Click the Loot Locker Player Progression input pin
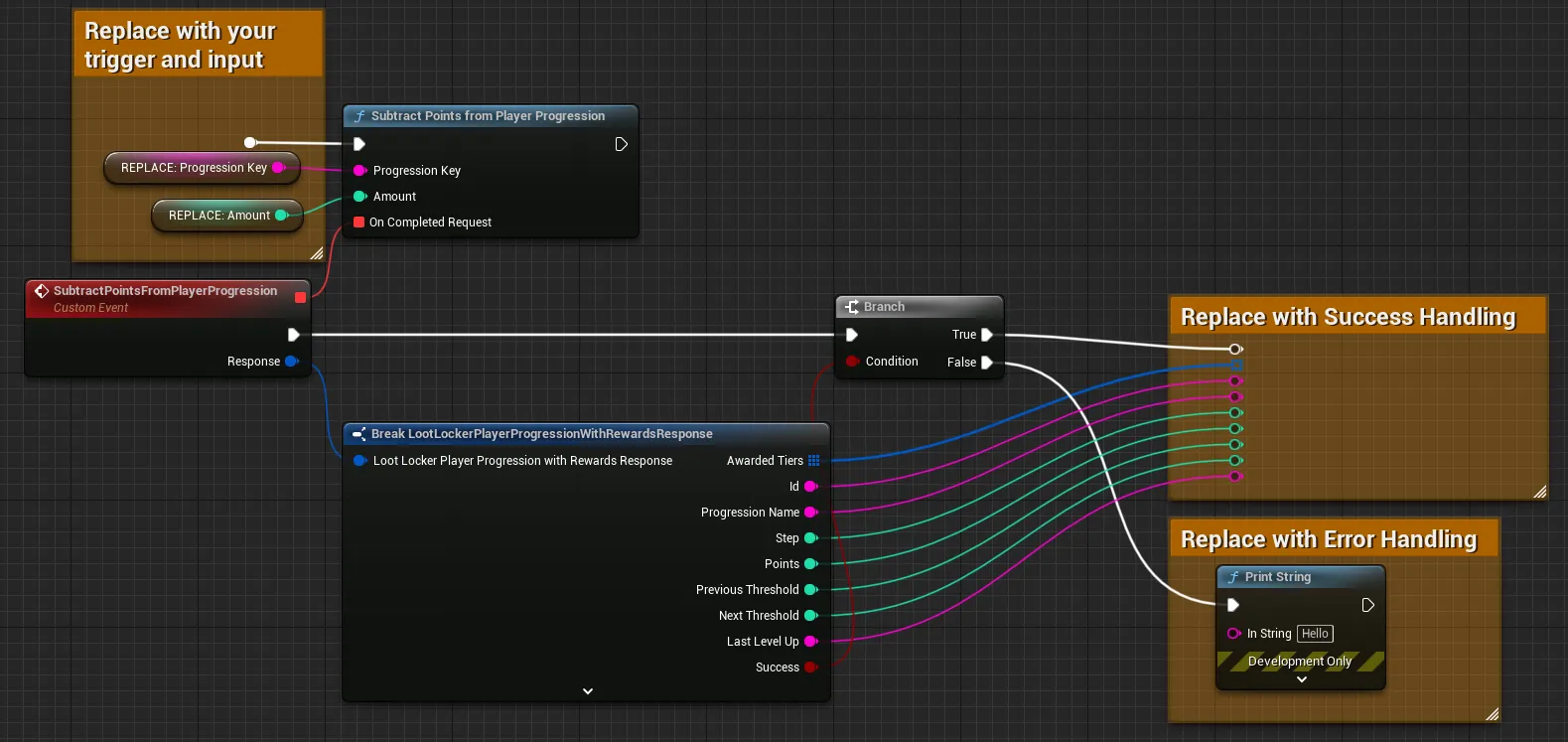Image resolution: width=1568 pixels, height=742 pixels. [360, 461]
